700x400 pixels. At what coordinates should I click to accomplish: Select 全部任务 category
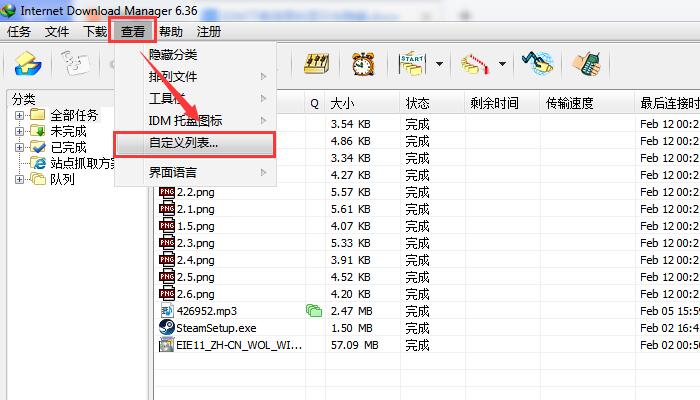[74, 115]
